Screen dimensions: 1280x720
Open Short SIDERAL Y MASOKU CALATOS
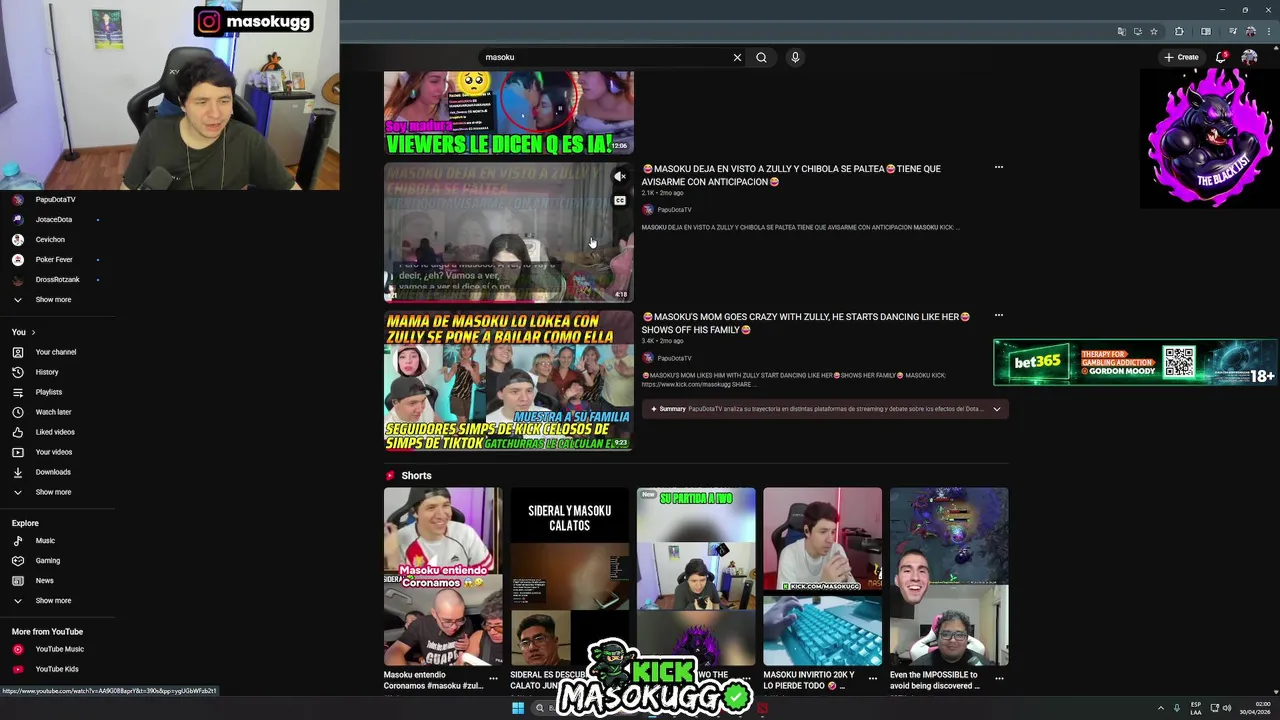point(569,577)
